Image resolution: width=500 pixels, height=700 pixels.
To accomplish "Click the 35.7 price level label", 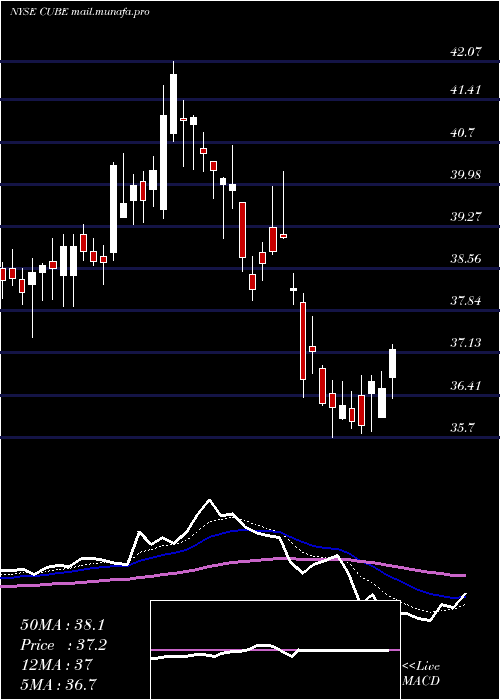I will [x=463, y=428].
